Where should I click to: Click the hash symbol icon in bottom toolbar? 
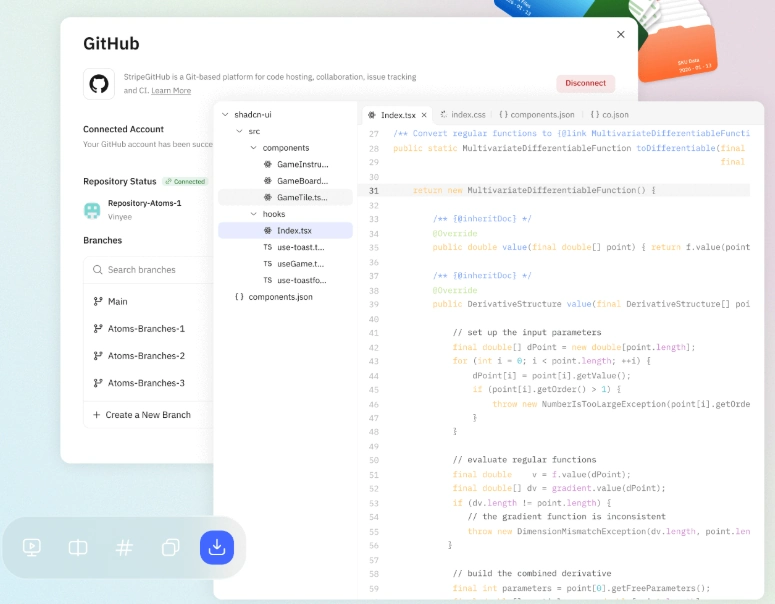pos(124,547)
